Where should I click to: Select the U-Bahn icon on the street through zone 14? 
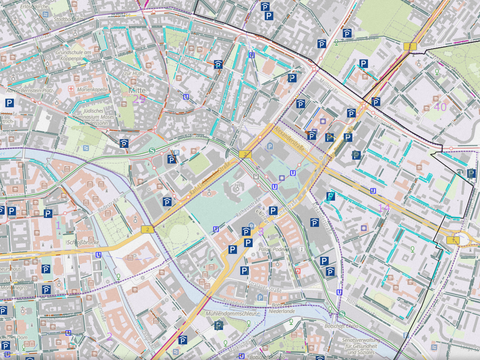click(x=373, y=191)
